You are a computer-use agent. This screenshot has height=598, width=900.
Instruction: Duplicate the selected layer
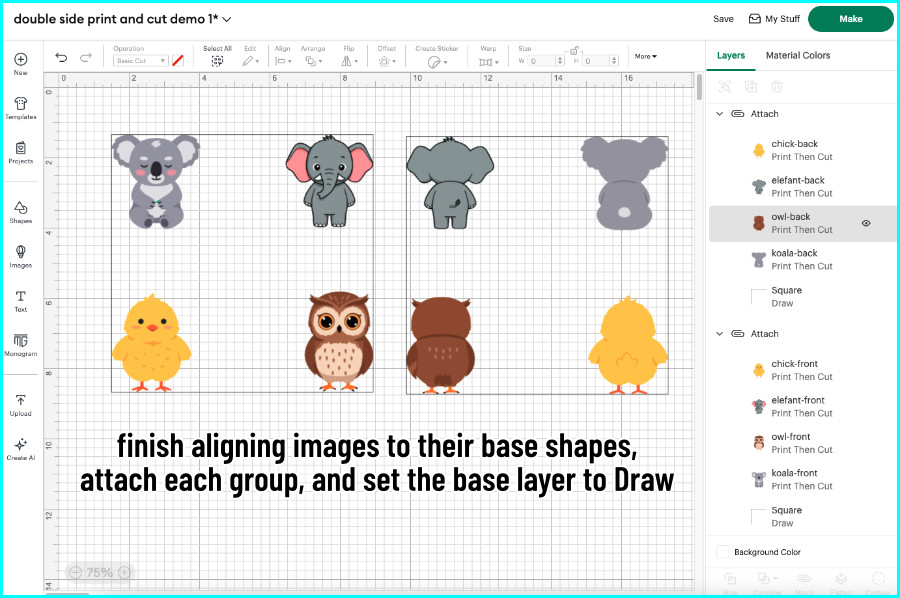click(751, 87)
